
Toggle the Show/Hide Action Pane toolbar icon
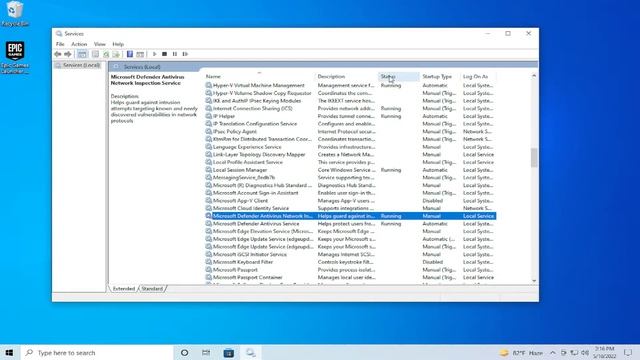(140, 54)
